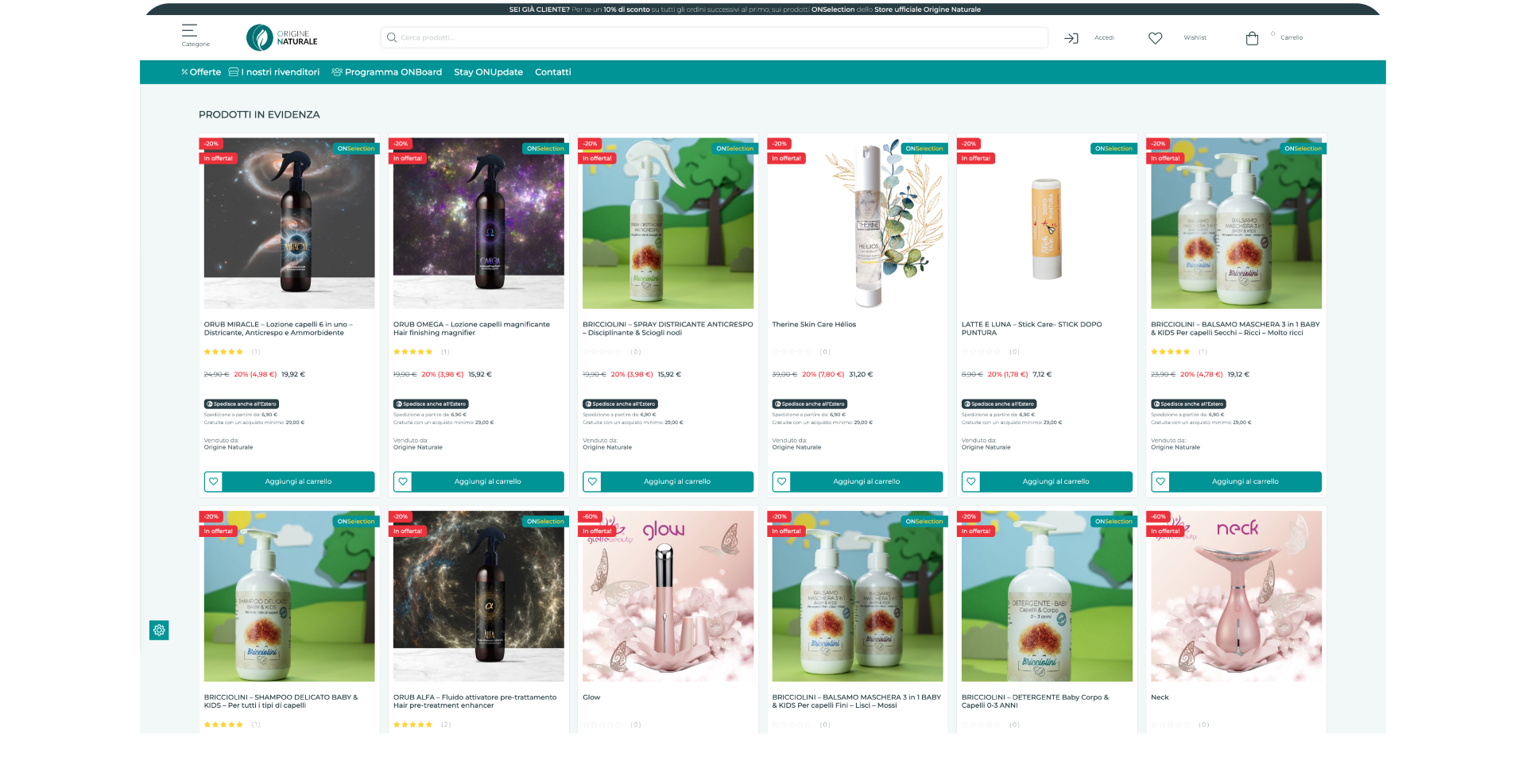
Task: Open 'ORUB MIRACLE – Lozione capelli 6 in uno' title
Action: [x=278, y=329]
